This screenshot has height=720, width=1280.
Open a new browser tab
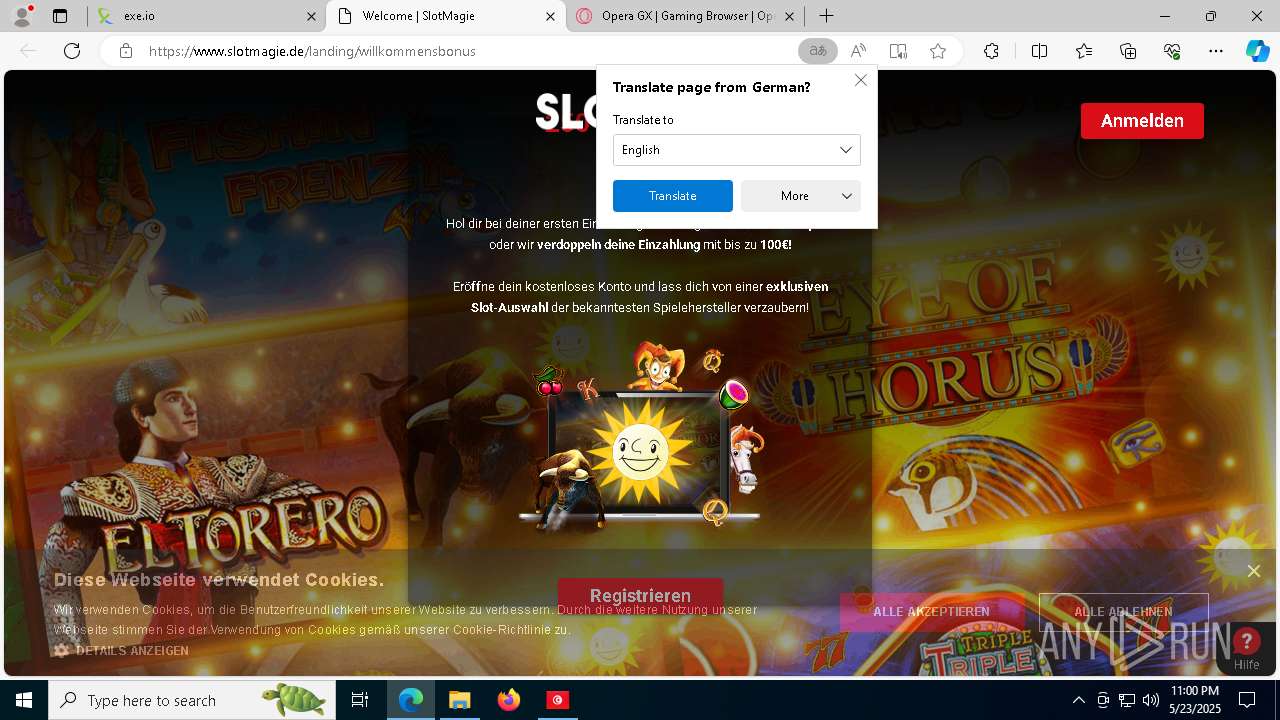point(826,16)
